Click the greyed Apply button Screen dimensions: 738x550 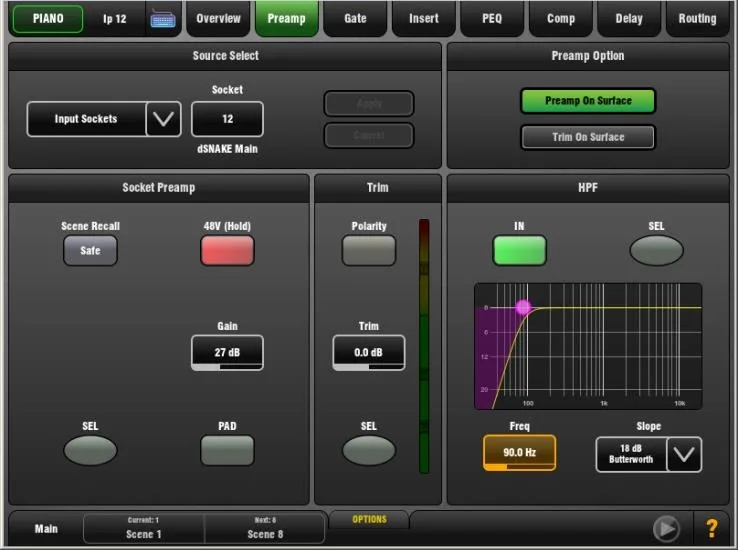click(369, 104)
